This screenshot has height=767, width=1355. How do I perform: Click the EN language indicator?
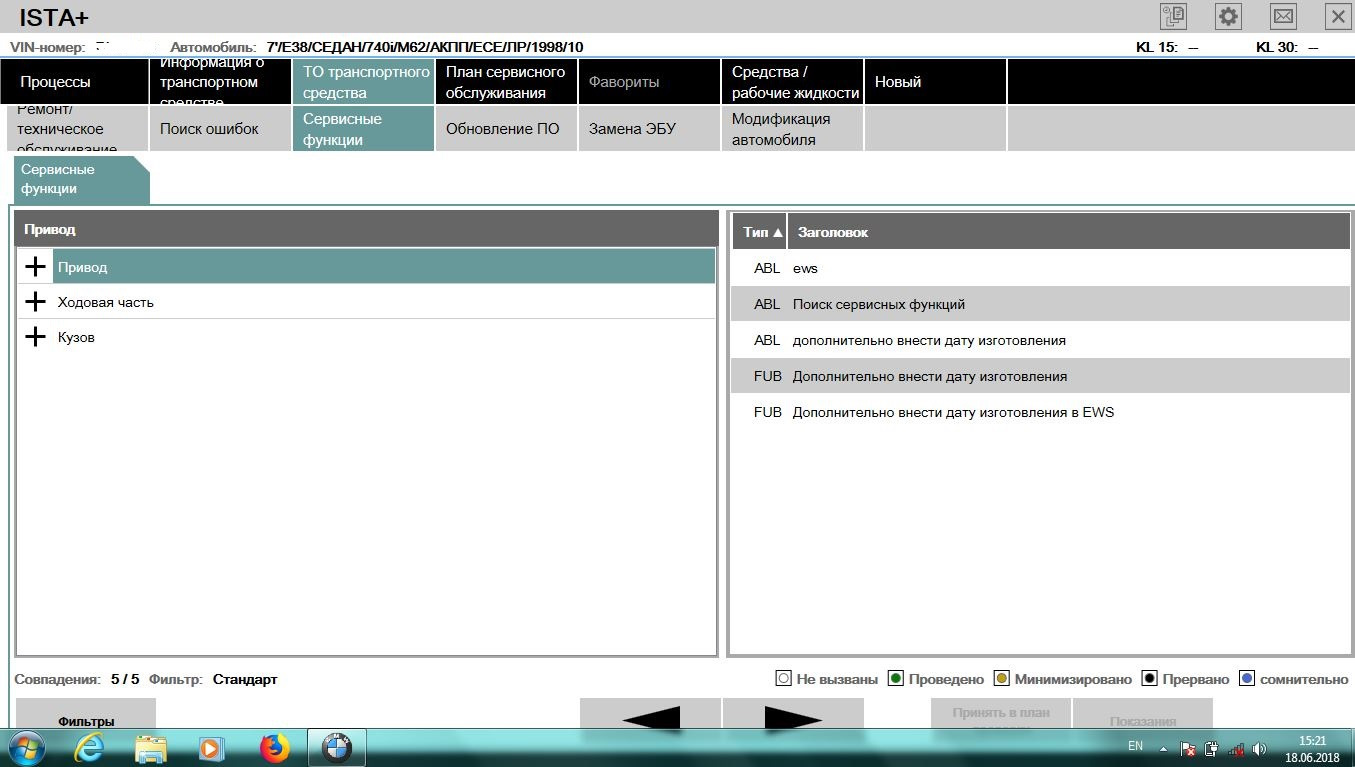pyautogui.click(x=1135, y=746)
